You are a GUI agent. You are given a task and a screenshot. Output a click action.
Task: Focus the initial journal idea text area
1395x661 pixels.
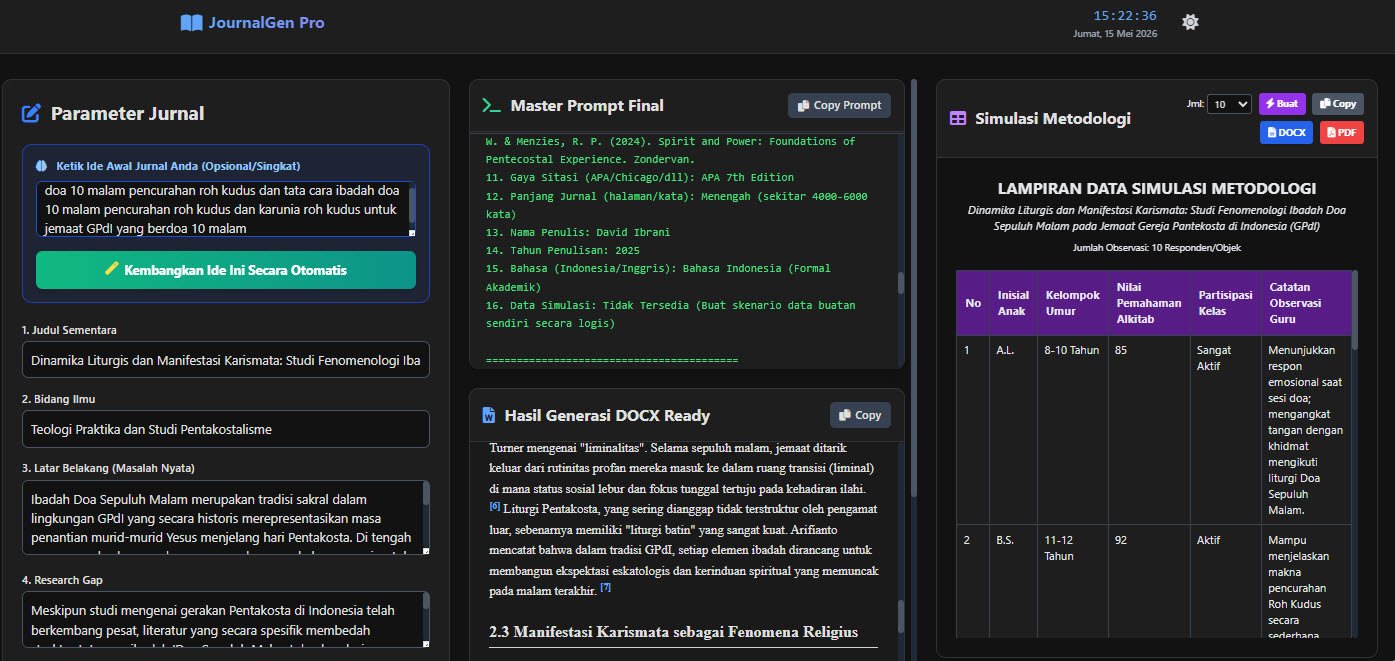coord(226,210)
